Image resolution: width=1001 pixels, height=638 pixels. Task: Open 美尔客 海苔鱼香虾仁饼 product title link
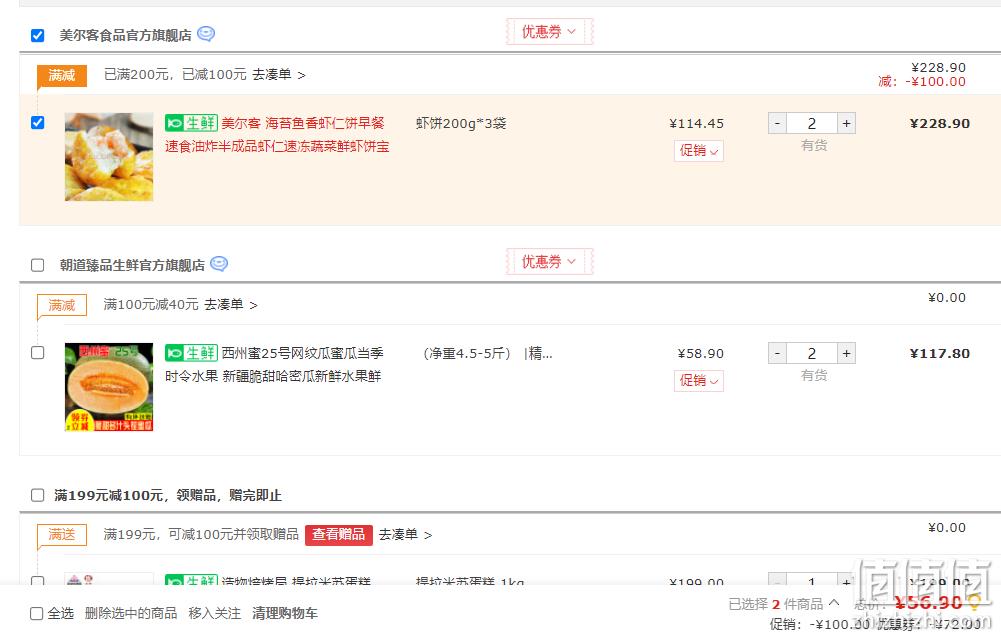coord(277,135)
